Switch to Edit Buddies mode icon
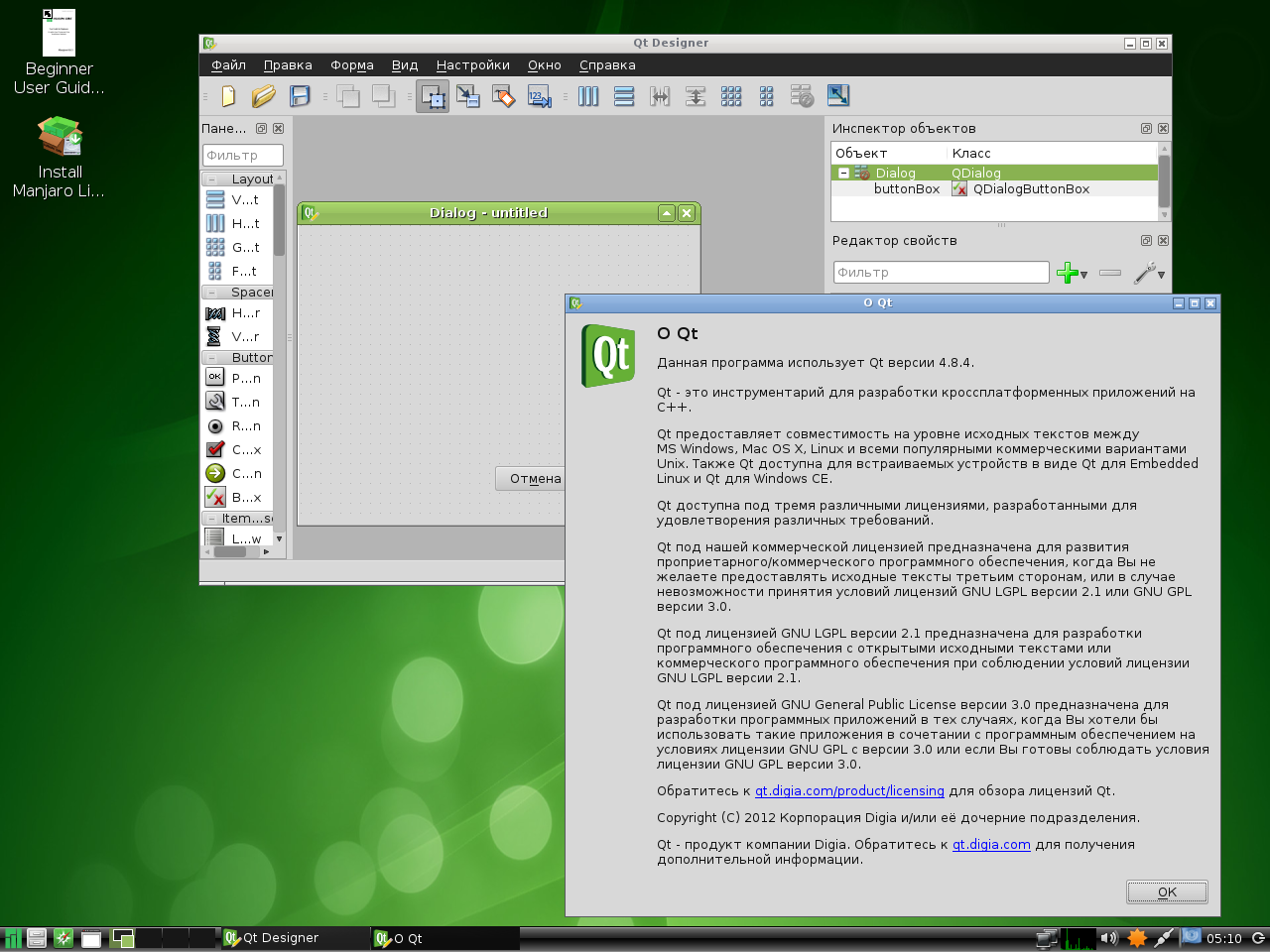 [504, 96]
